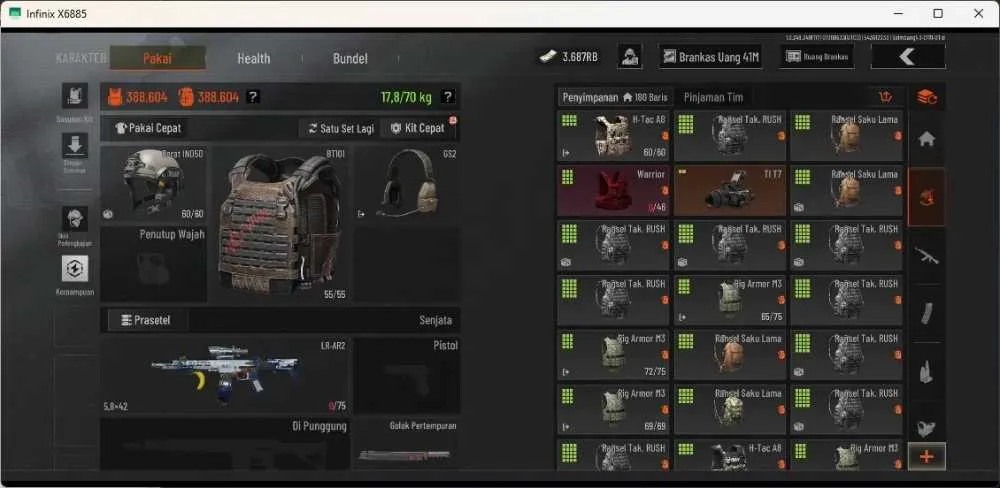The image size is (1000, 488).
Task: Switch to the Pakai tab
Action: point(158,58)
